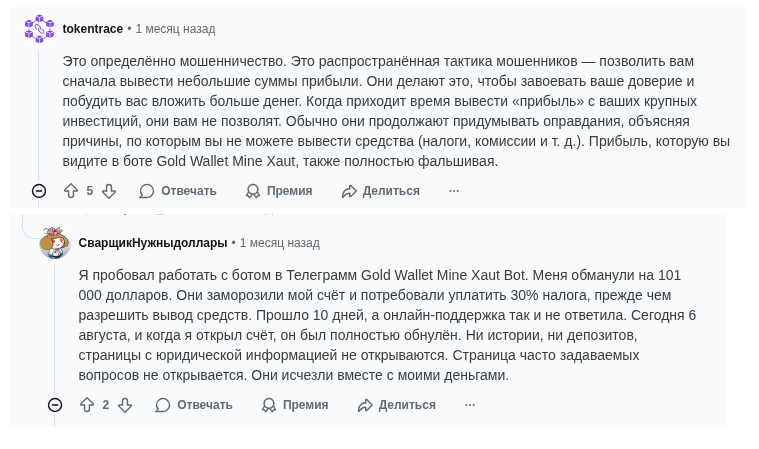Visit the СварщикНужныдоллары profile link
This screenshot has width=759, height=449.
153,243
